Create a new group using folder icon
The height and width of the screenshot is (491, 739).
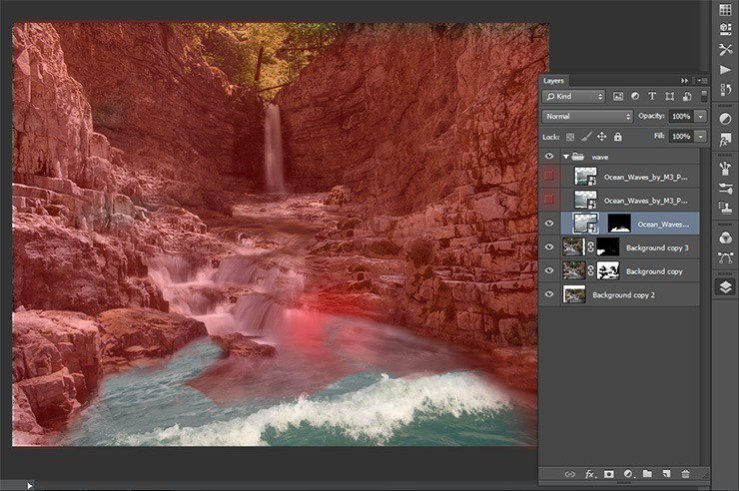(x=647, y=473)
